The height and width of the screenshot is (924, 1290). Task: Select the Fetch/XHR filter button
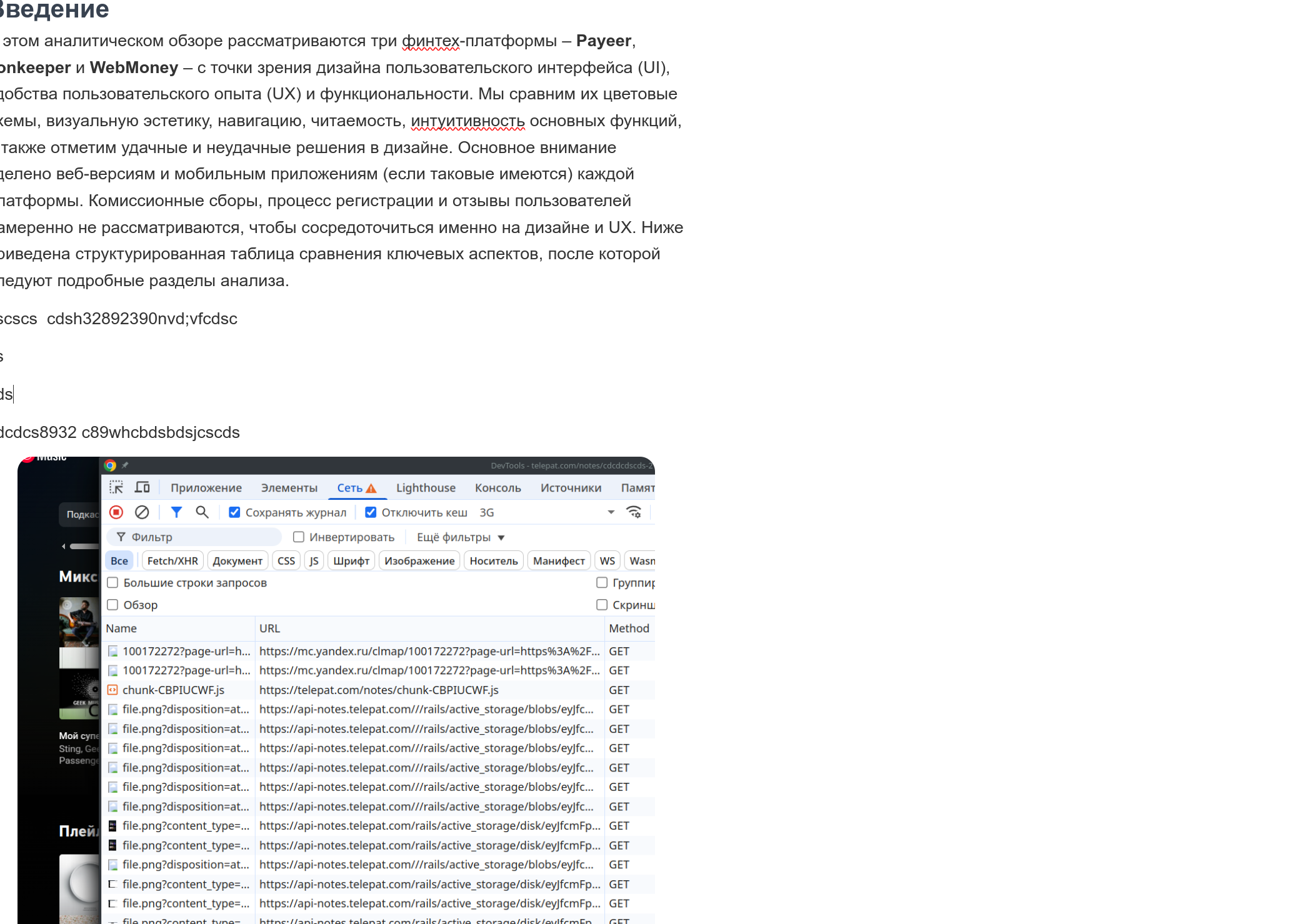tap(172, 561)
